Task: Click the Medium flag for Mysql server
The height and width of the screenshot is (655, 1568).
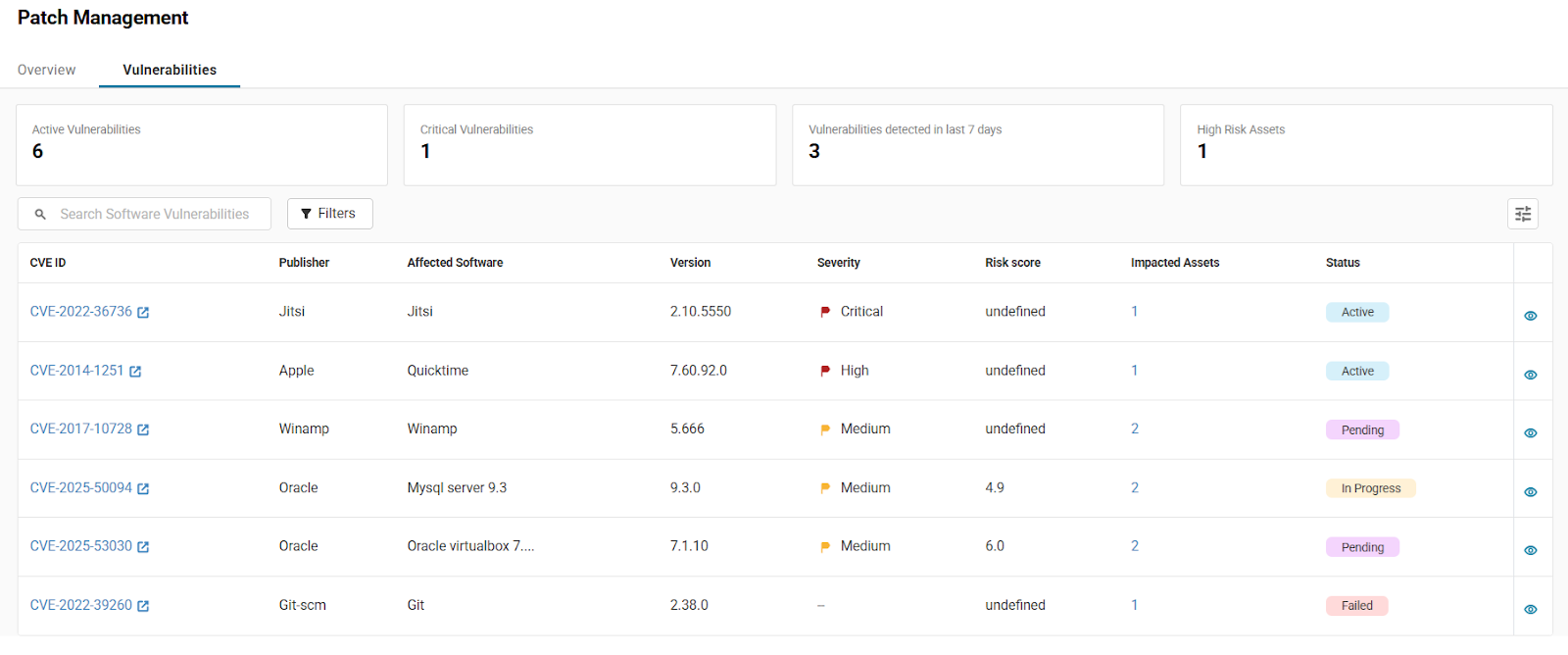Action: [825, 488]
